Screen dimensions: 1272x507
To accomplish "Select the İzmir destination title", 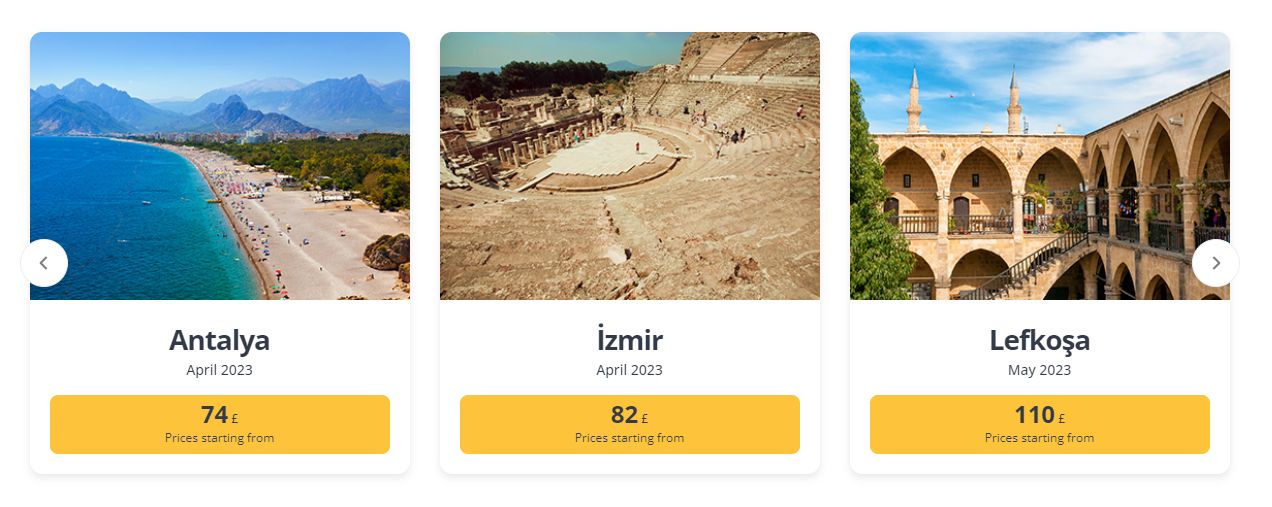I will click(x=630, y=339).
